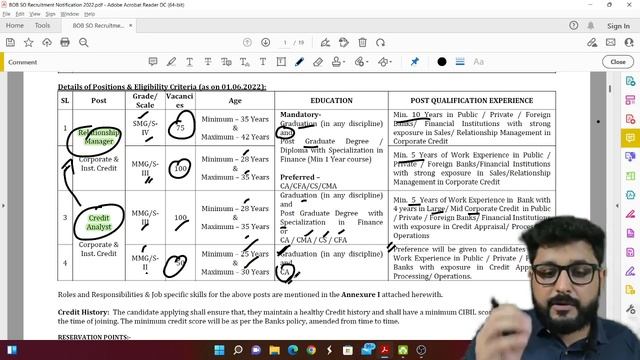
Task: Delete with trash can icon
Action: coord(362,42)
